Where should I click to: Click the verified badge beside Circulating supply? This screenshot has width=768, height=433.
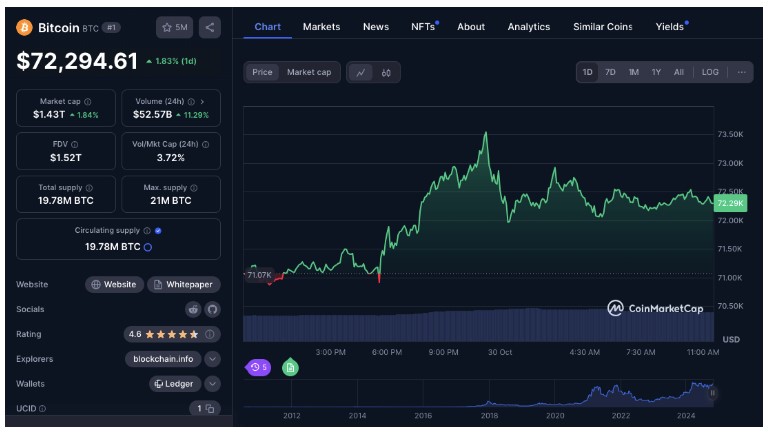tap(158, 231)
